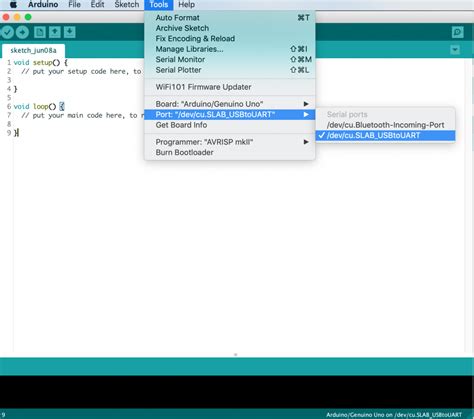Click the "put your setup code here" comment
Image resolution: width=474 pixels, height=419 pixels.
(x=81, y=71)
